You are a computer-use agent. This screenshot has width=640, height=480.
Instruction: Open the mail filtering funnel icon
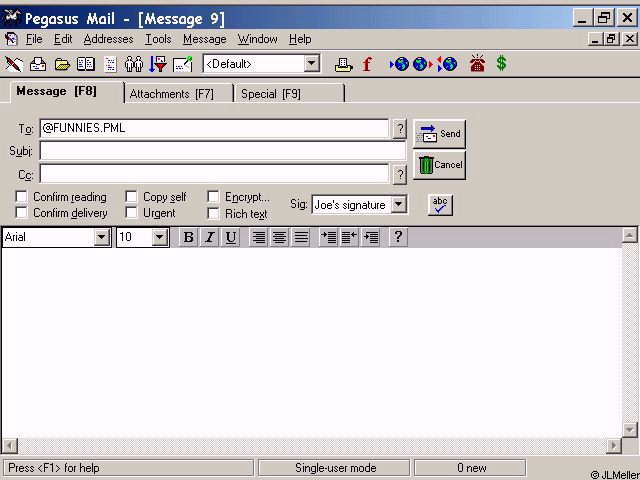[158, 64]
